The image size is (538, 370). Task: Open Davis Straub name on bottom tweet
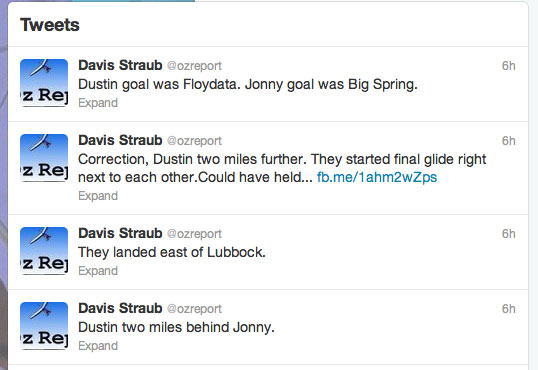120,309
